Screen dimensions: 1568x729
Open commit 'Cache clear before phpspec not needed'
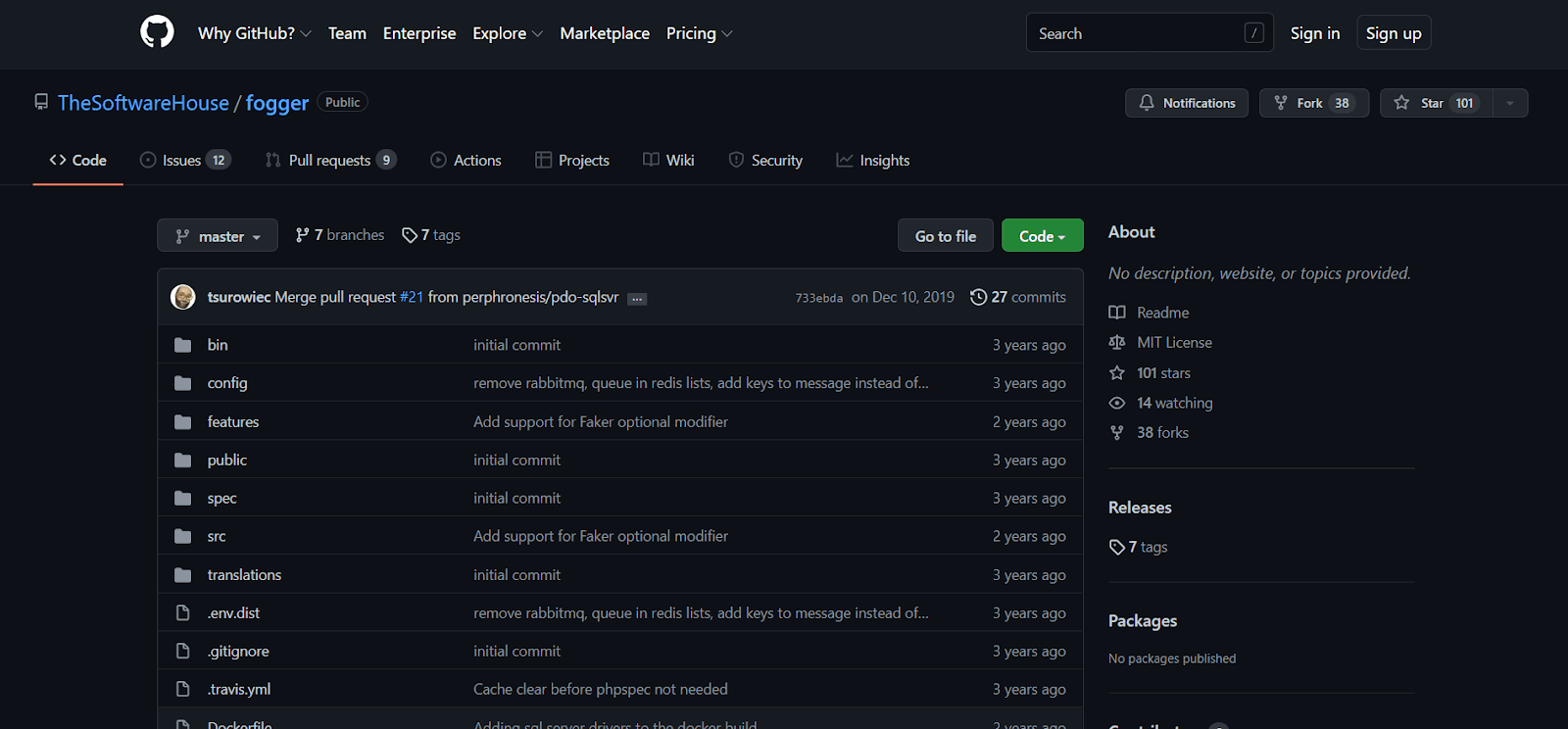click(x=601, y=690)
